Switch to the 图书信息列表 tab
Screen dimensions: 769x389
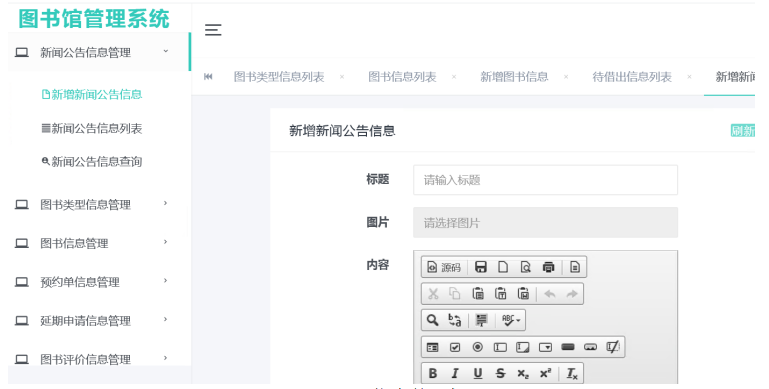tap(402, 77)
